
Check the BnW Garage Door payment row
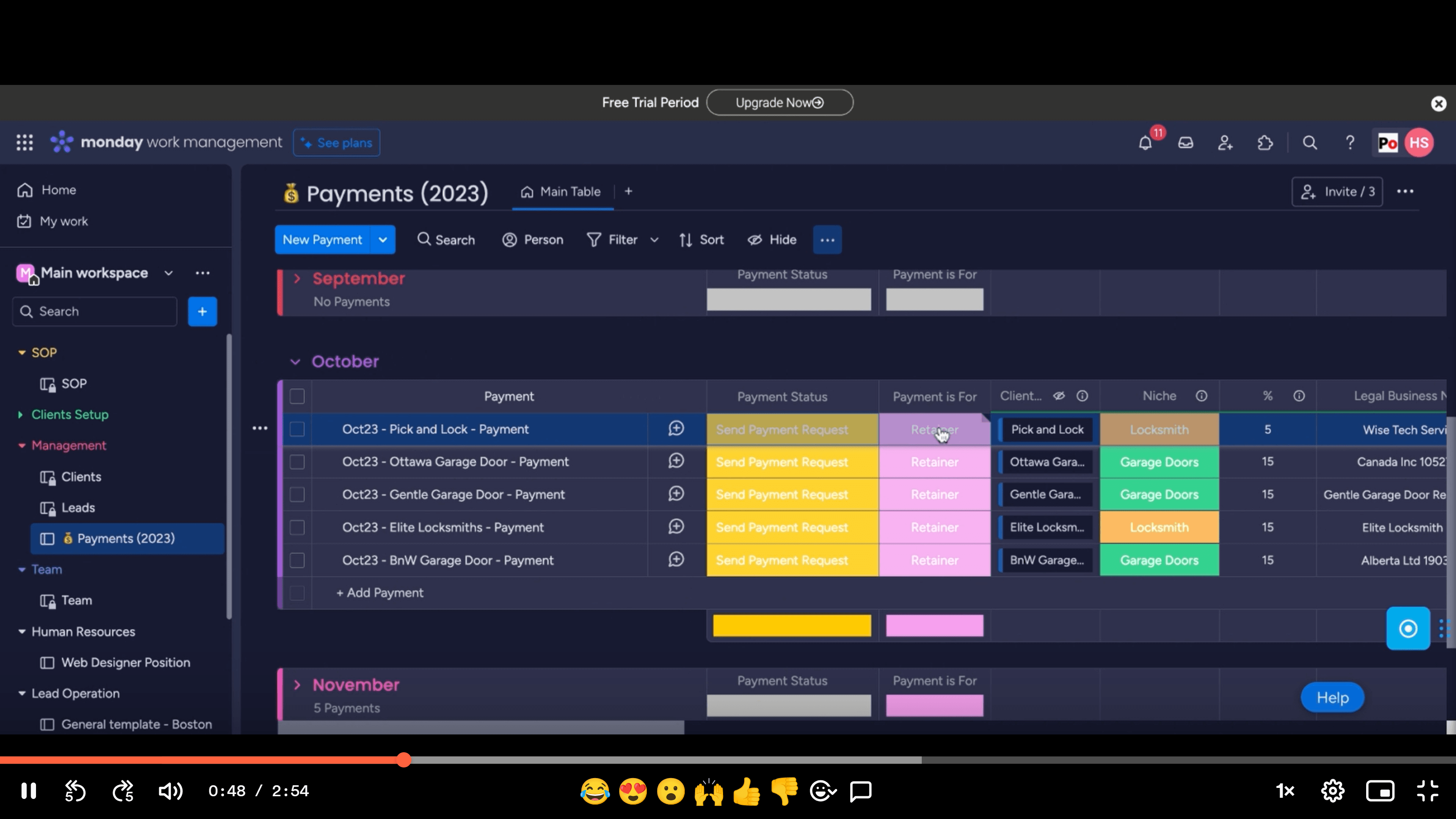(x=297, y=560)
